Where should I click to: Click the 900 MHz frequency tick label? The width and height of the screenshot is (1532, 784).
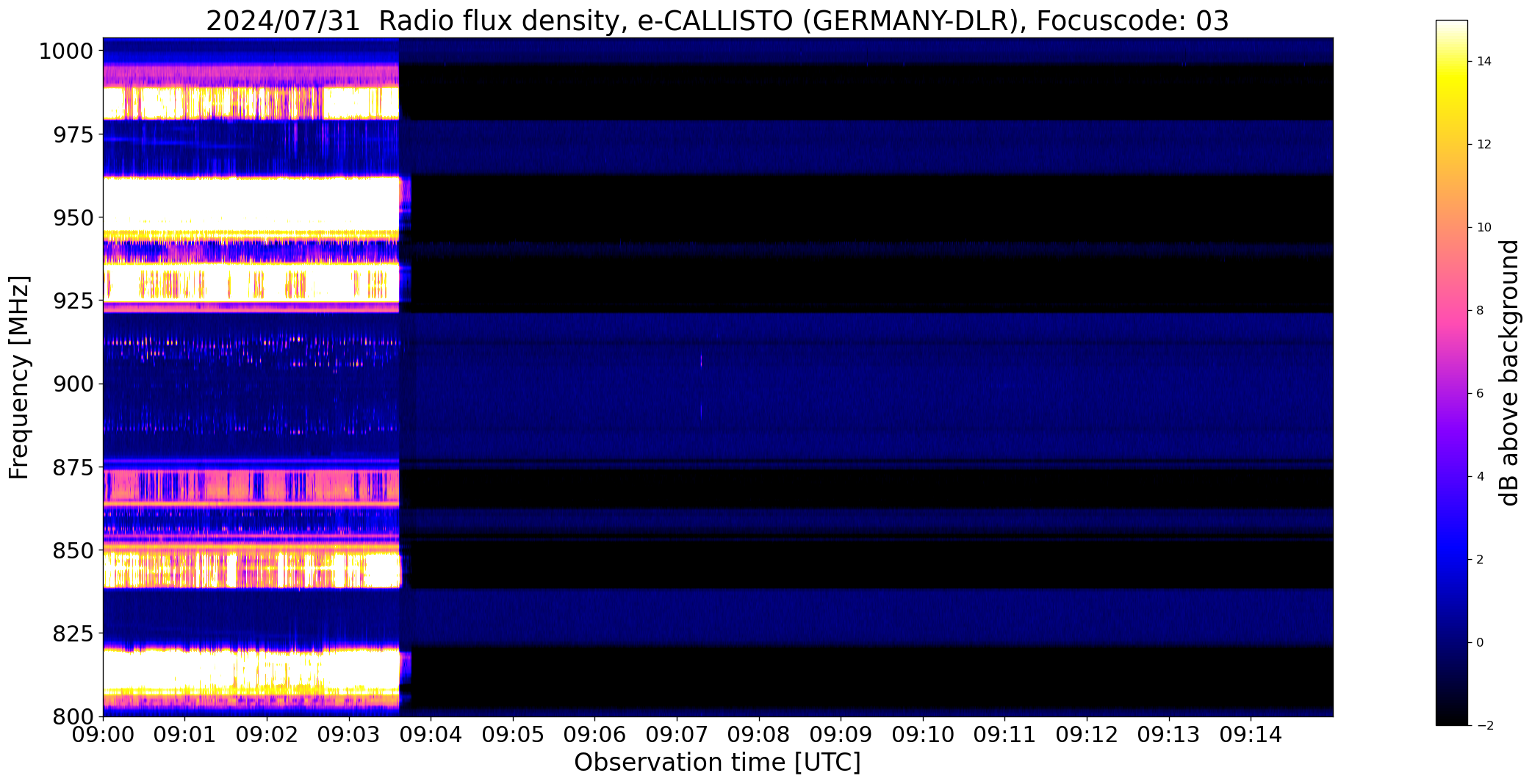73,384
